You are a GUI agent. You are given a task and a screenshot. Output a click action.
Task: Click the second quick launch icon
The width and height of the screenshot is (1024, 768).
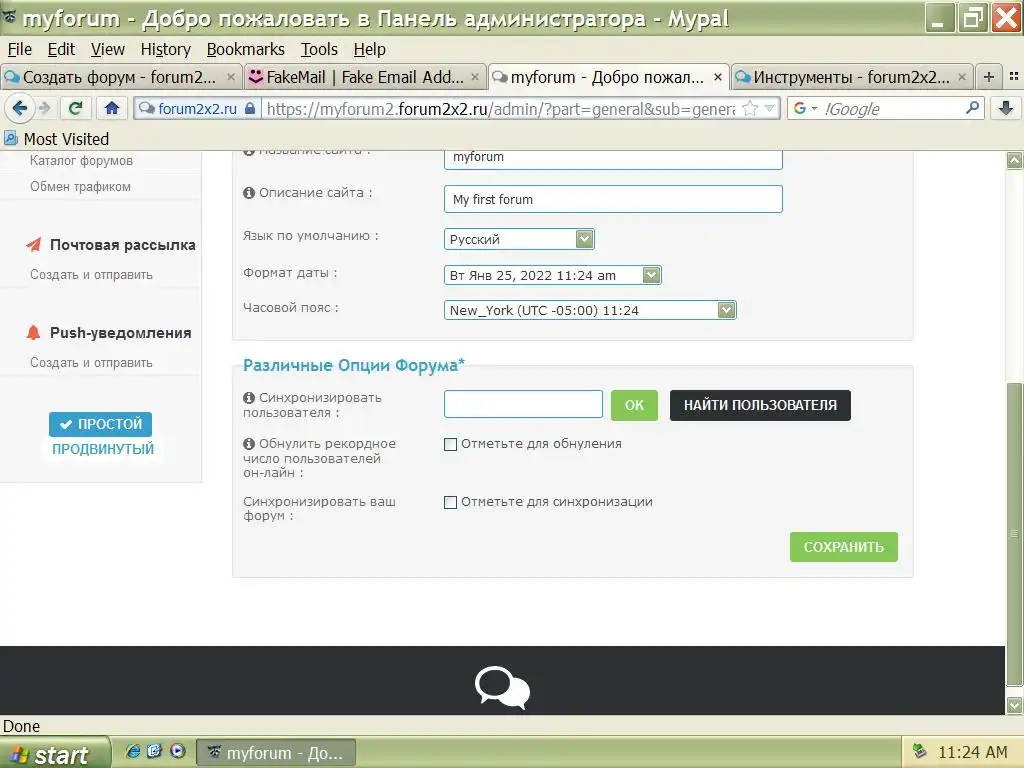pyautogui.click(x=155, y=751)
